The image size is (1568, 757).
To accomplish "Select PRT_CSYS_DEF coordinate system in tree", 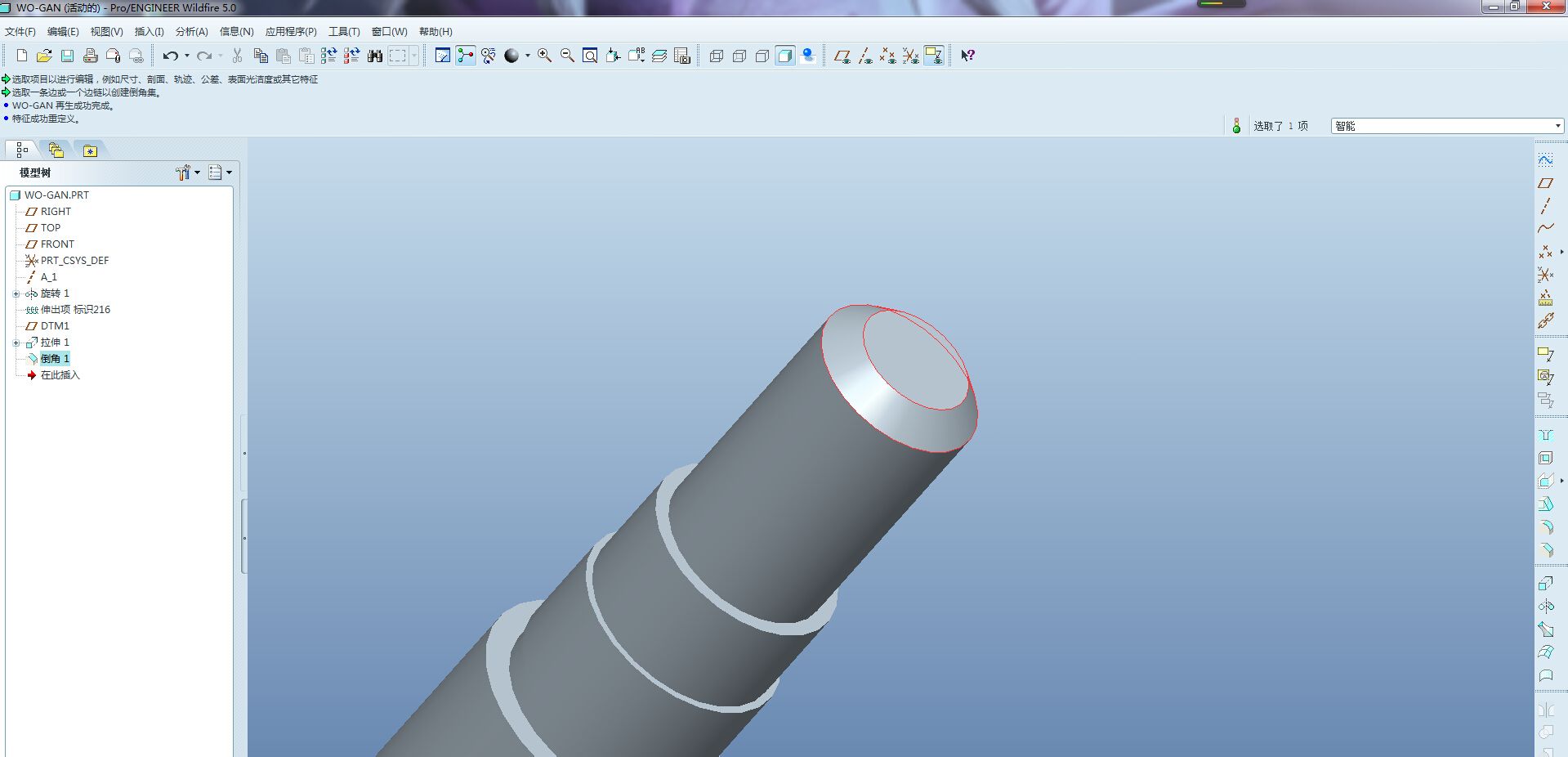I will [74, 261].
